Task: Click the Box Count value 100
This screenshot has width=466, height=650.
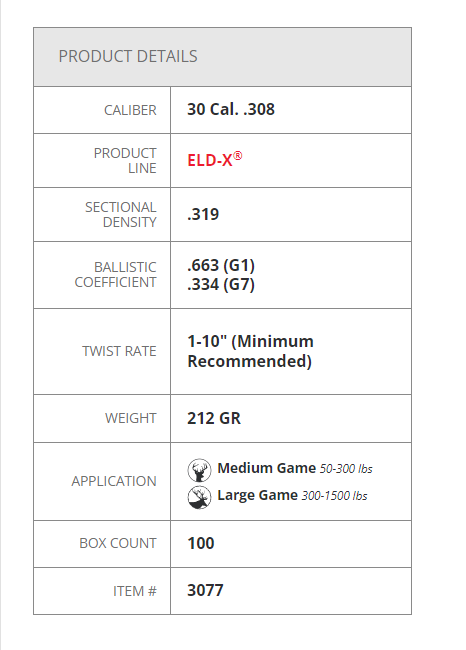Action: (201, 543)
